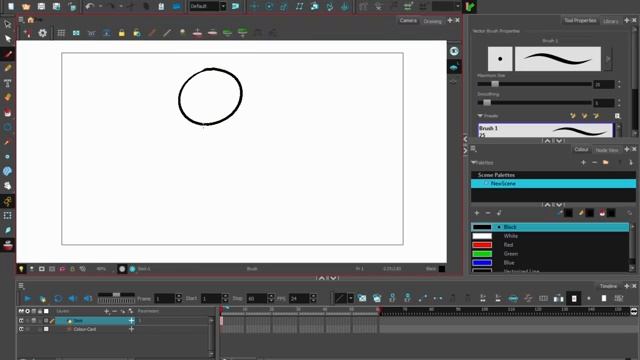This screenshot has width=640, height=360.
Task: Open the Library tab
Action: 611,21
